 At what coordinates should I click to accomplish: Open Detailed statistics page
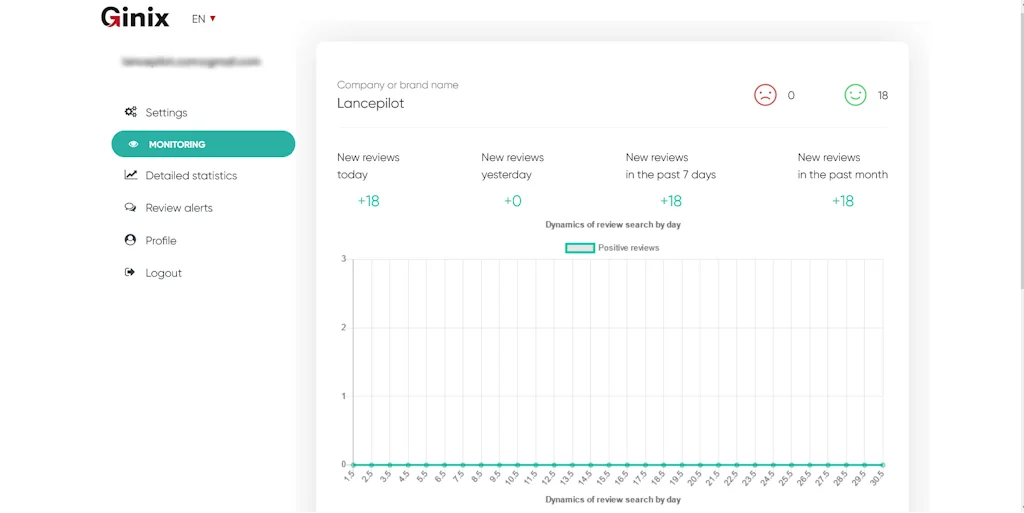[191, 176]
